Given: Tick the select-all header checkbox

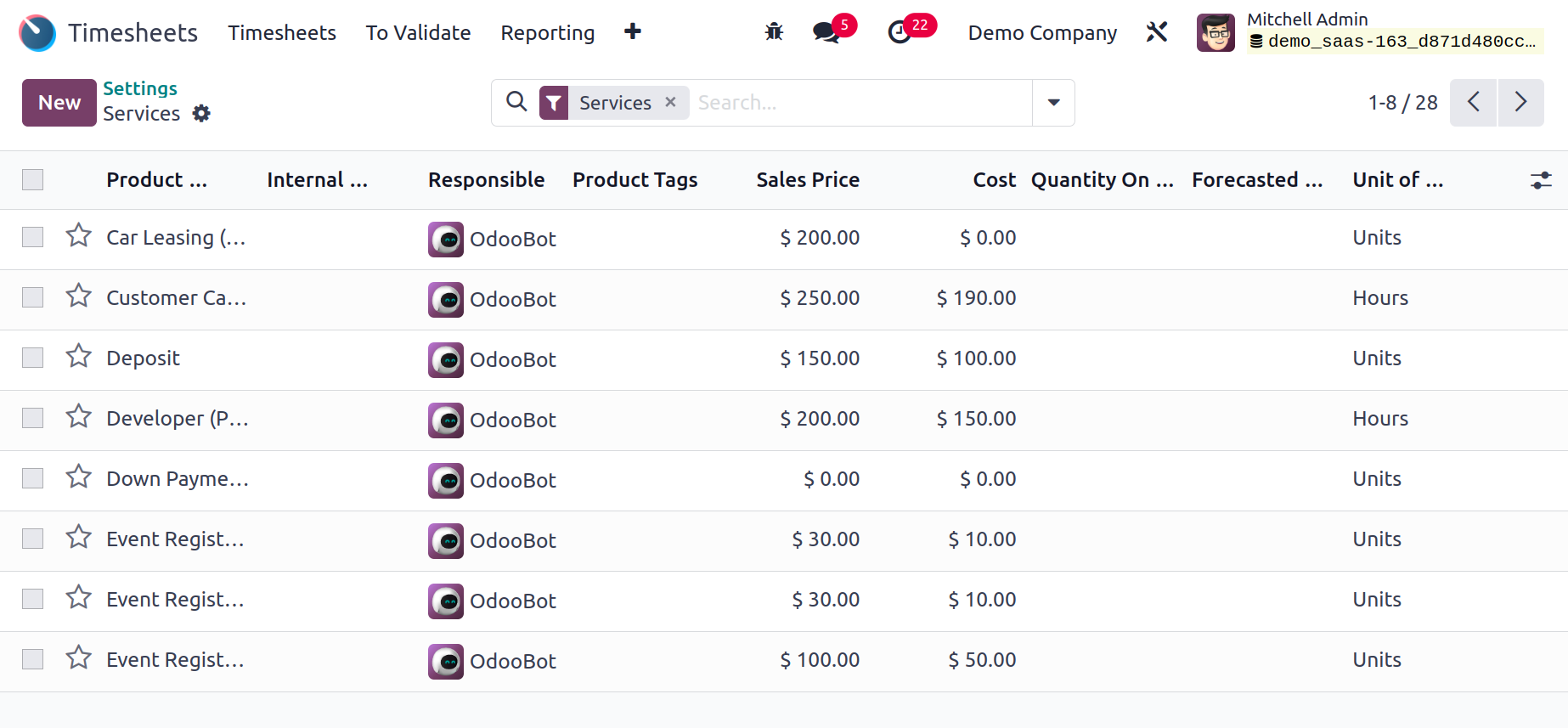Looking at the screenshot, I should (x=33, y=179).
